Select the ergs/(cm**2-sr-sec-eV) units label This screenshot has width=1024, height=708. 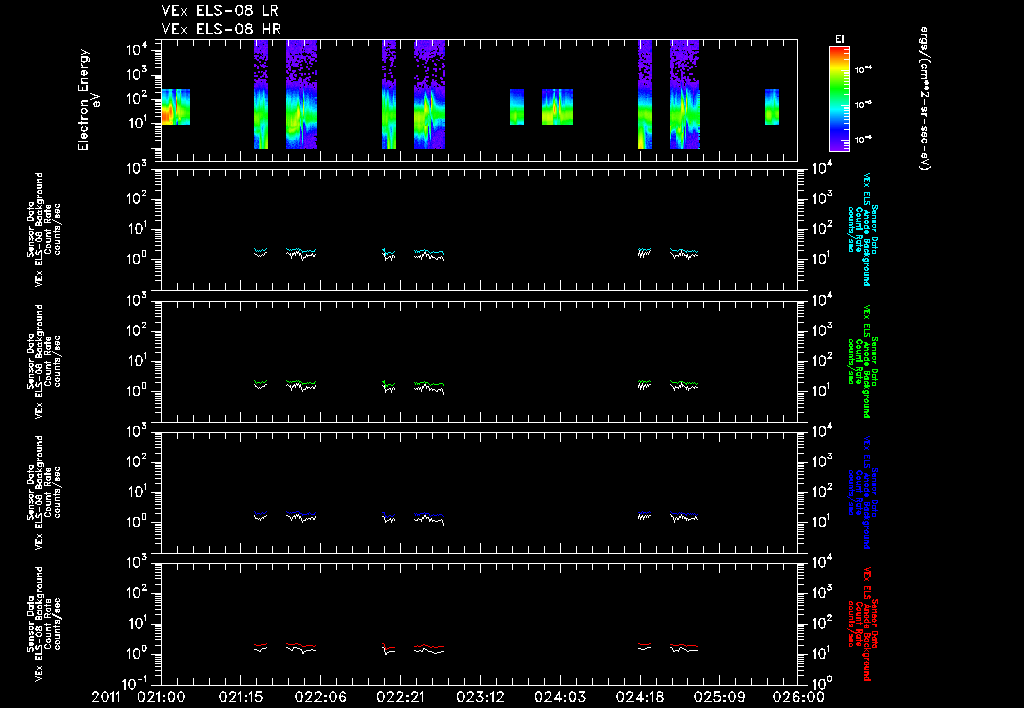click(924, 99)
